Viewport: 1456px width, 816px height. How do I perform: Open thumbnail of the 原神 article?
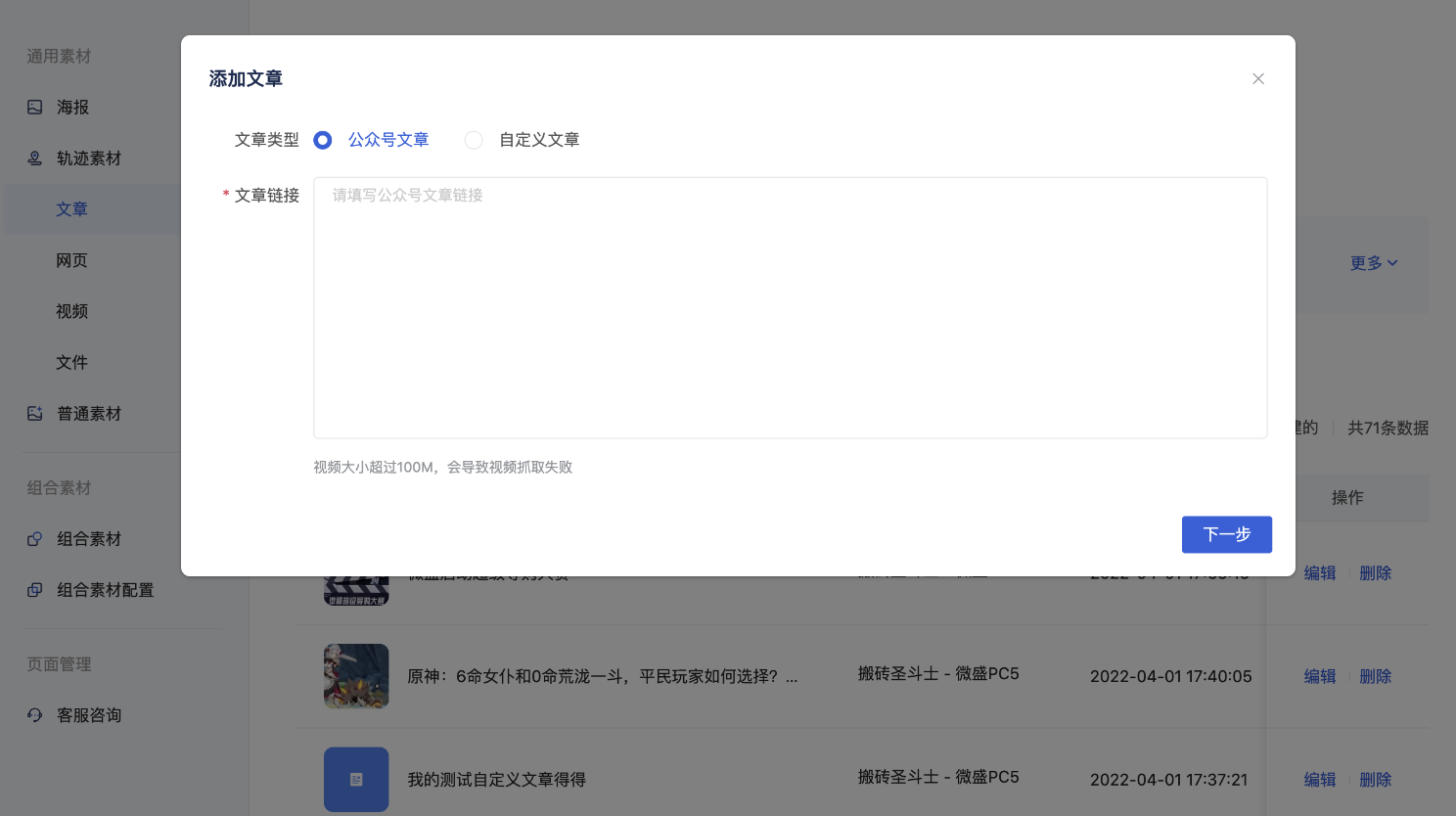356,676
